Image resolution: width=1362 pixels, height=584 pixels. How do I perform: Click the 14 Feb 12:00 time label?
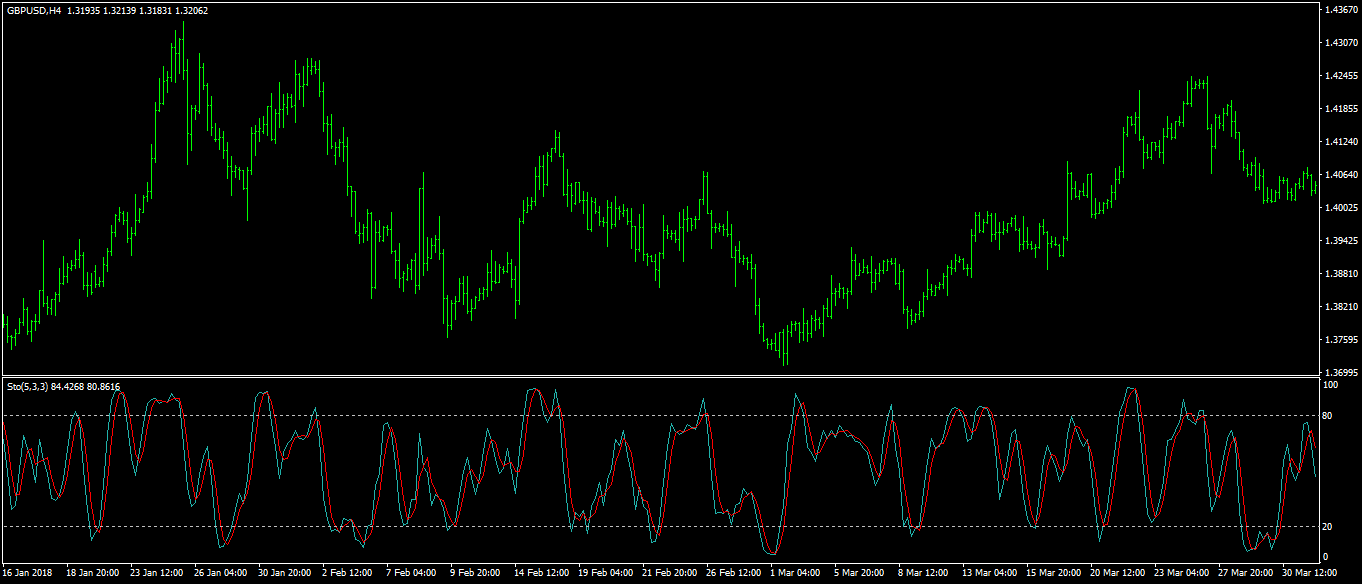544,574
